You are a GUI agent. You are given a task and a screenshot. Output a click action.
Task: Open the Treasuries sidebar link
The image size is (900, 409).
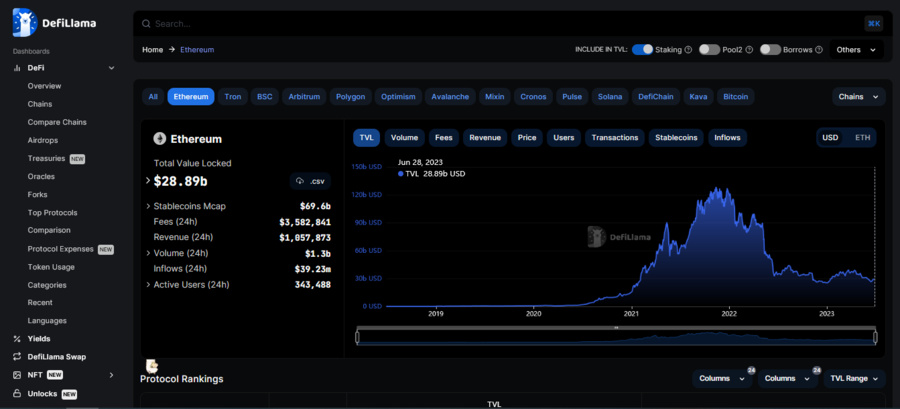click(x=46, y=158)
